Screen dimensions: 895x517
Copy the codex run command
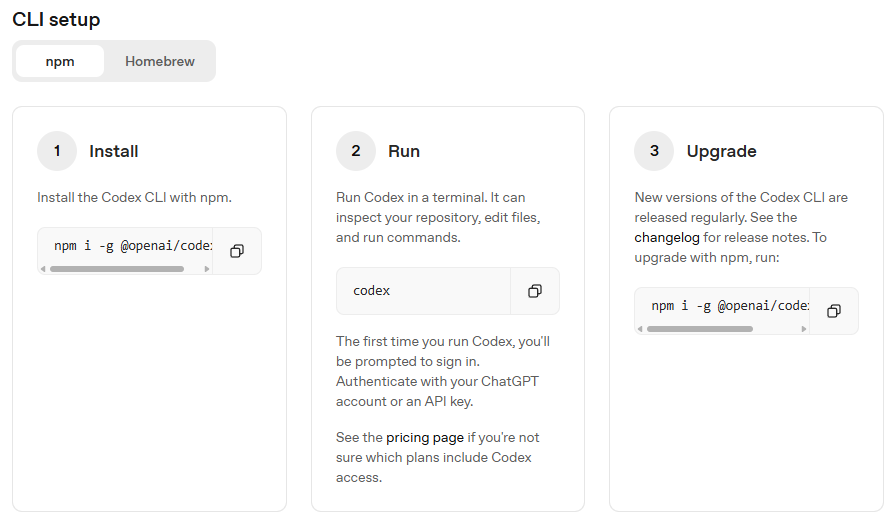[535, 291]
